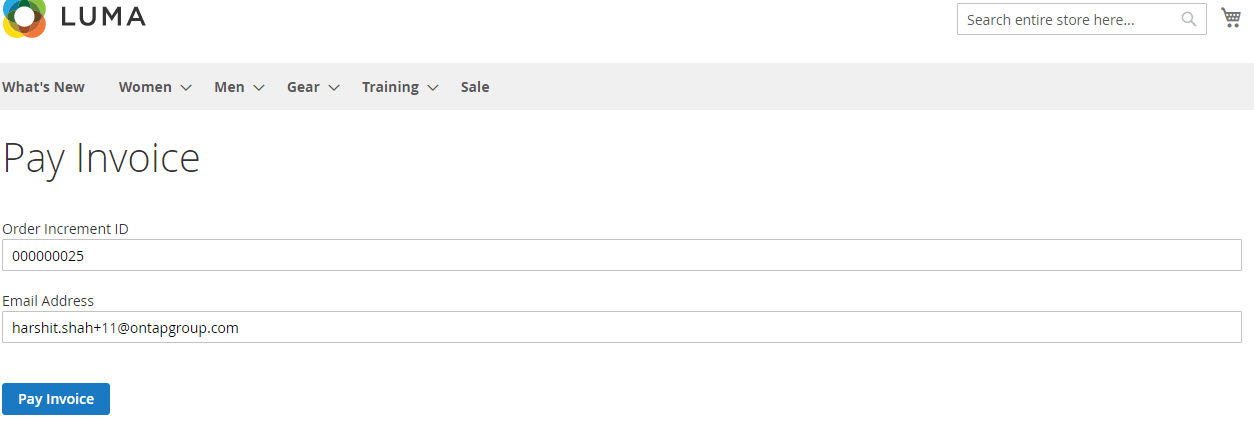Open the What's New menu item
Image resolution: width=1254 pixels, height=429 pixels.
pyautogui.click(x=43, y=87)
